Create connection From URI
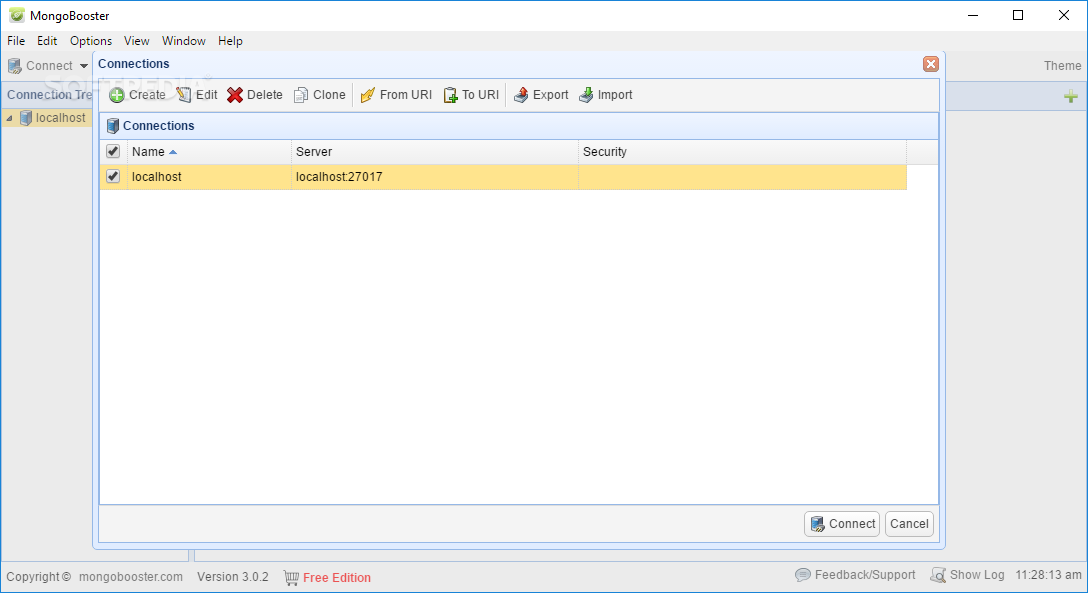The width and height of the screenshot is (1088, 593). pos(396,95)
